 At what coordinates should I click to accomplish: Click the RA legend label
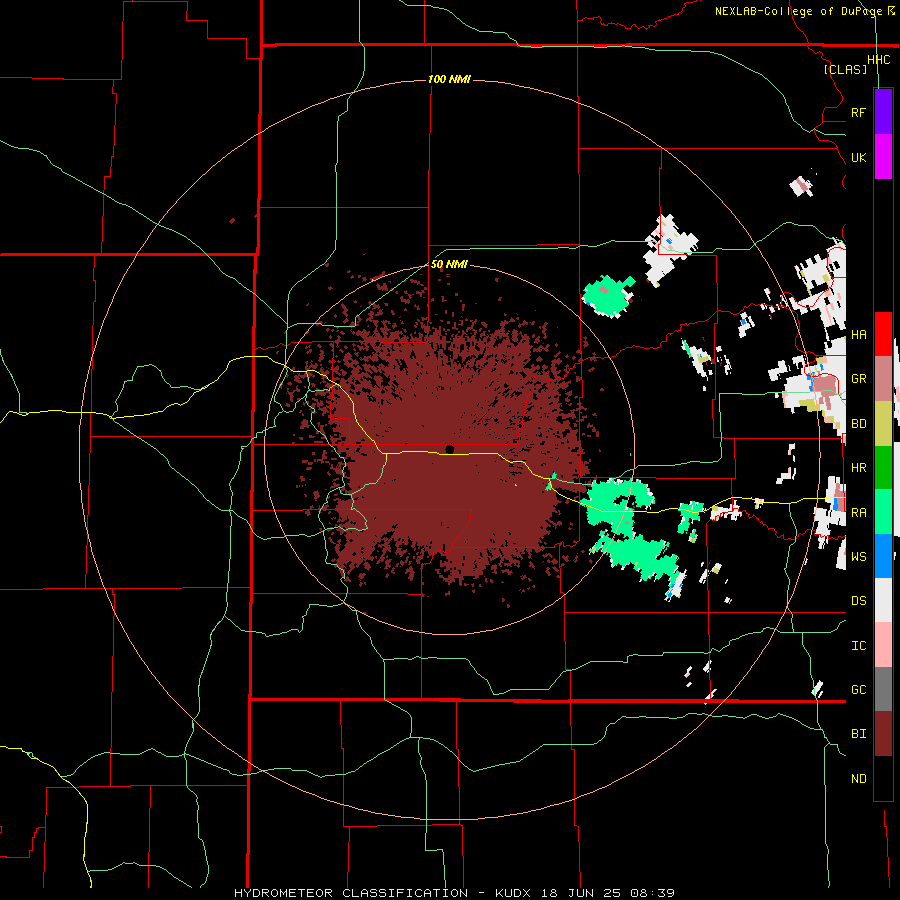pyautogui.click(x=858, y=513)
